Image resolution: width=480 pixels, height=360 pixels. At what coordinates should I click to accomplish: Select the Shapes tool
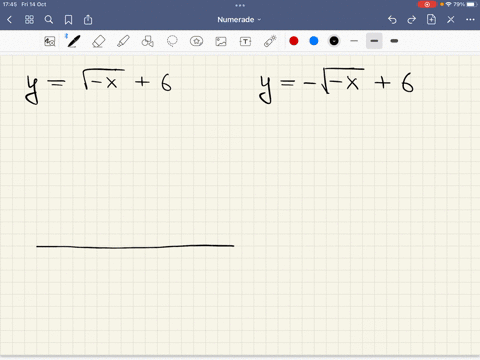(147, 41)
